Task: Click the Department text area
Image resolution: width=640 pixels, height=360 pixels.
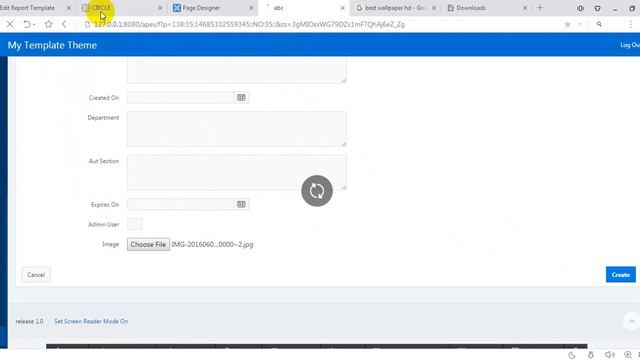Action: (237, 129)
